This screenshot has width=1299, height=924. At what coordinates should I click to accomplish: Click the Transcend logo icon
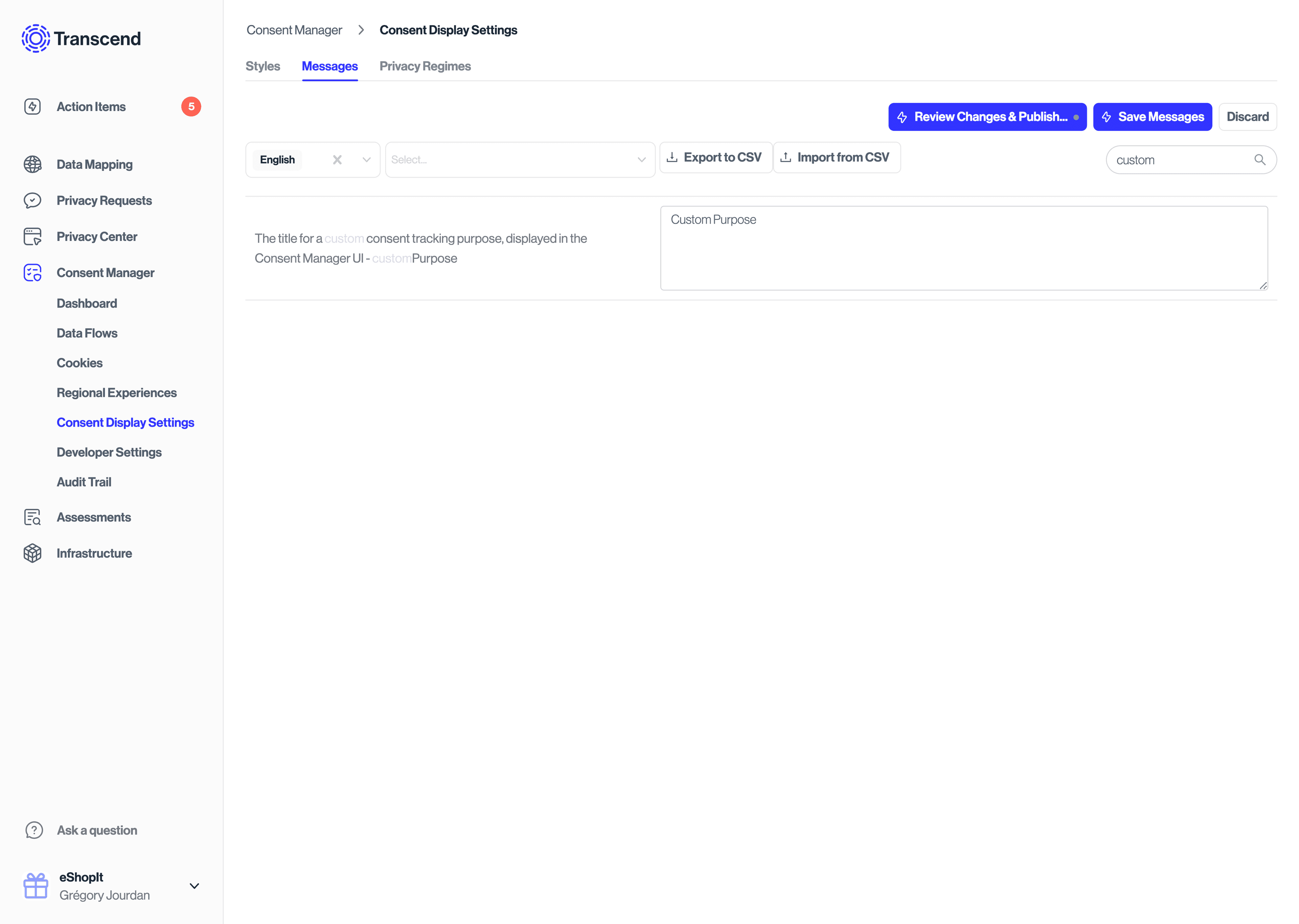click(x=35, y=38)
